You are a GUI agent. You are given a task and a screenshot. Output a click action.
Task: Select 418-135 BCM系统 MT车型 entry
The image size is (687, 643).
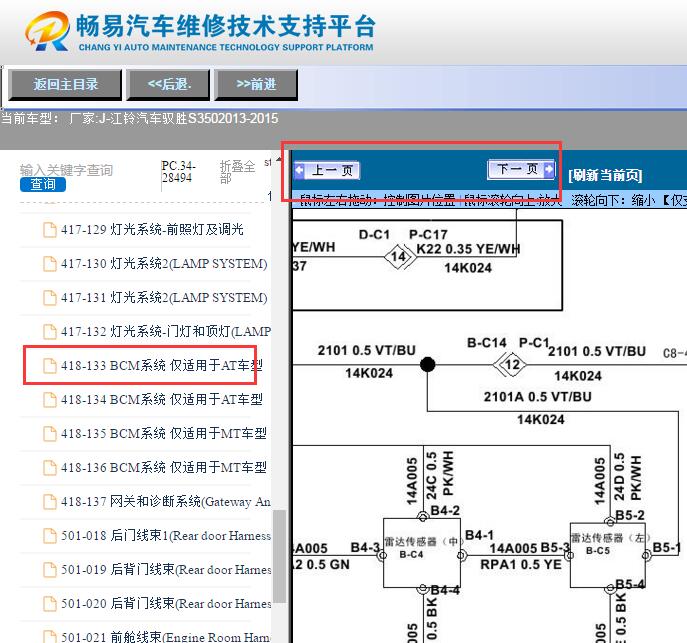(x=163, y=433)
